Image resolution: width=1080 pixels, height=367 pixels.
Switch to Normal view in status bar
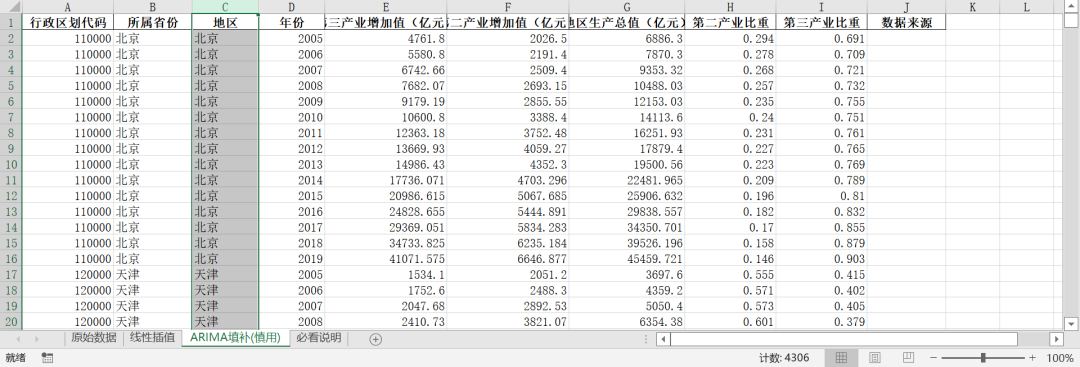click(x=841, y=357)
